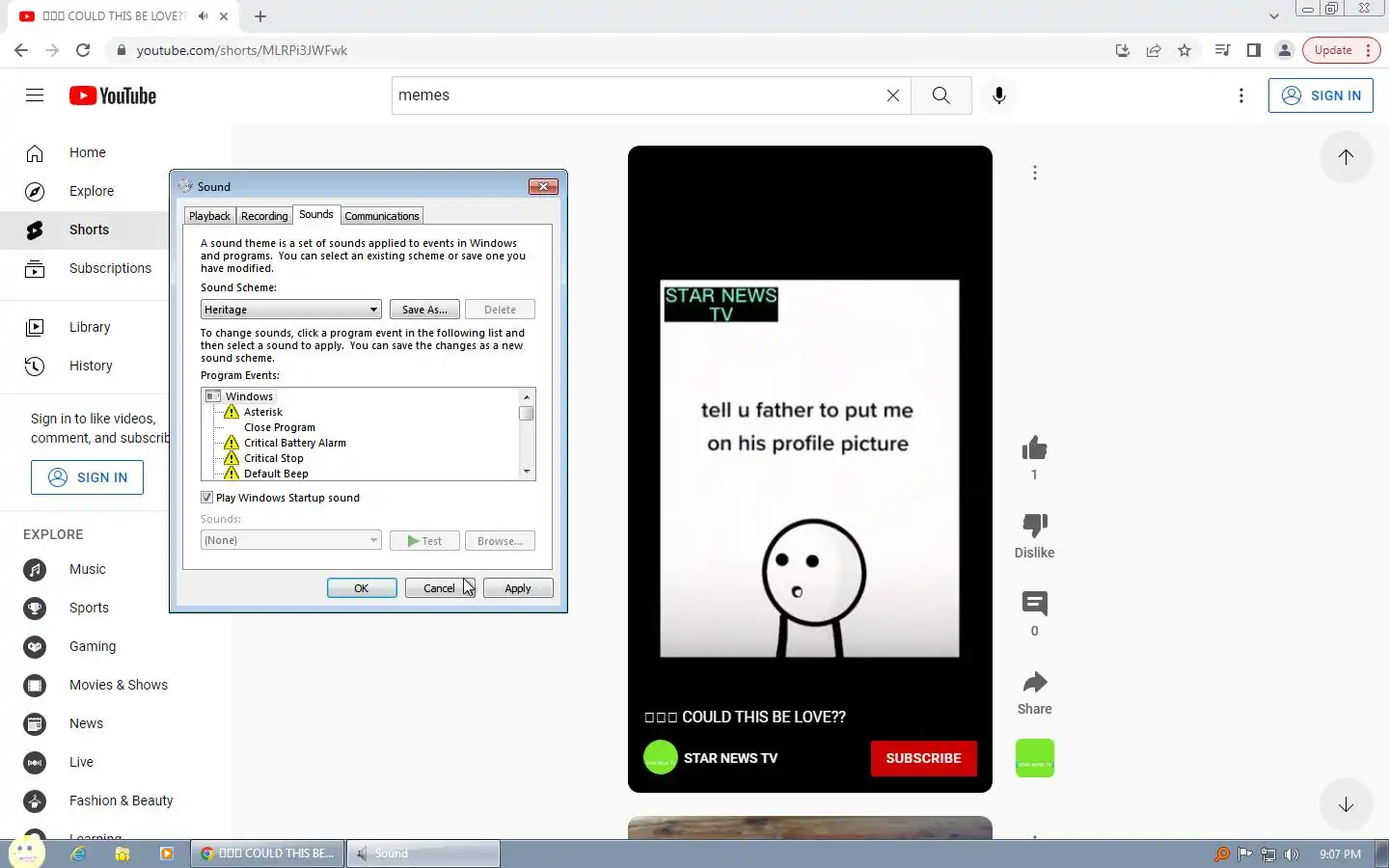Open the YouTube hamburger guide menu
Viewport: 1389px width, 868px height.
coord(35,95)
